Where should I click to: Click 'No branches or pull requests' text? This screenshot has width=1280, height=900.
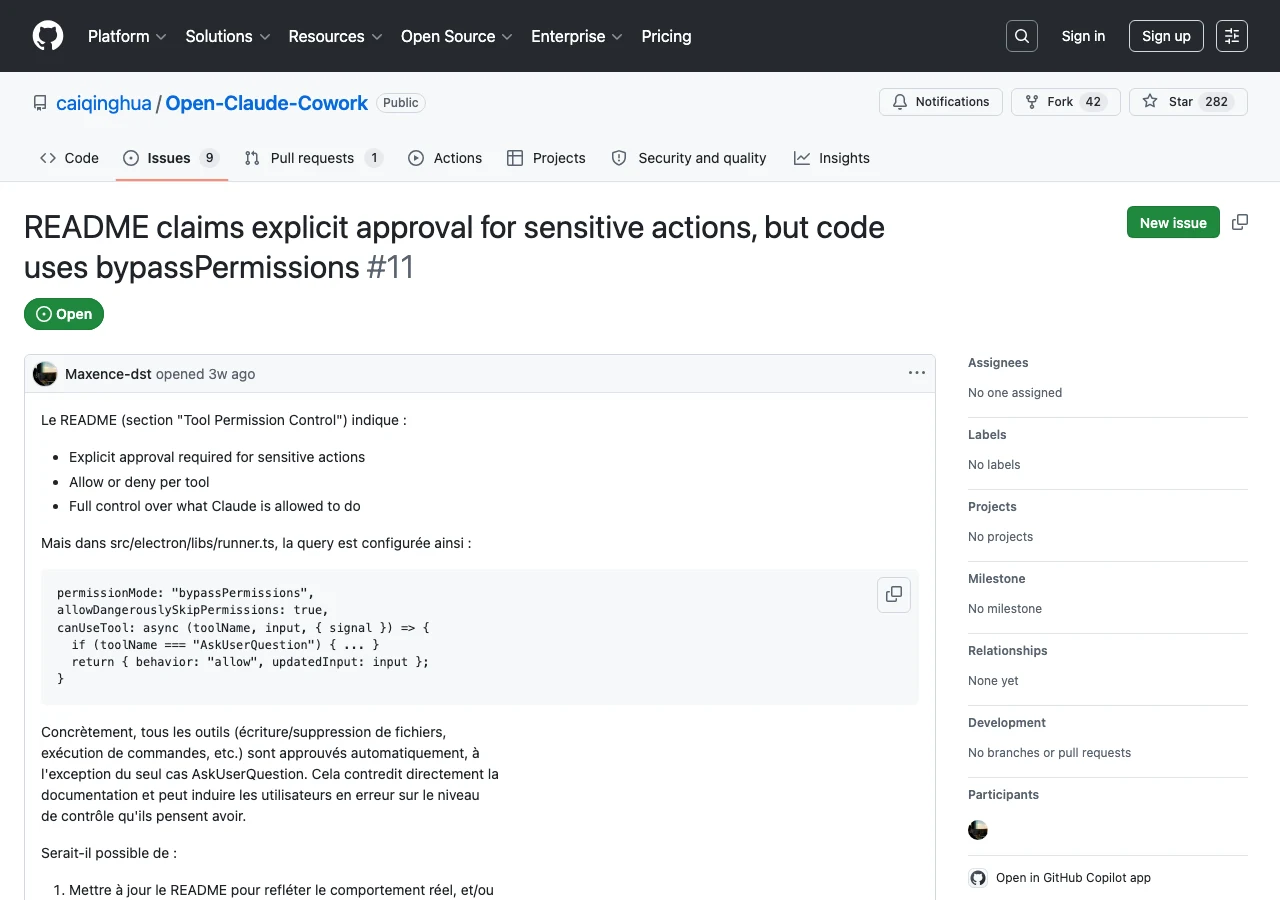click(x=1050, y=753)
